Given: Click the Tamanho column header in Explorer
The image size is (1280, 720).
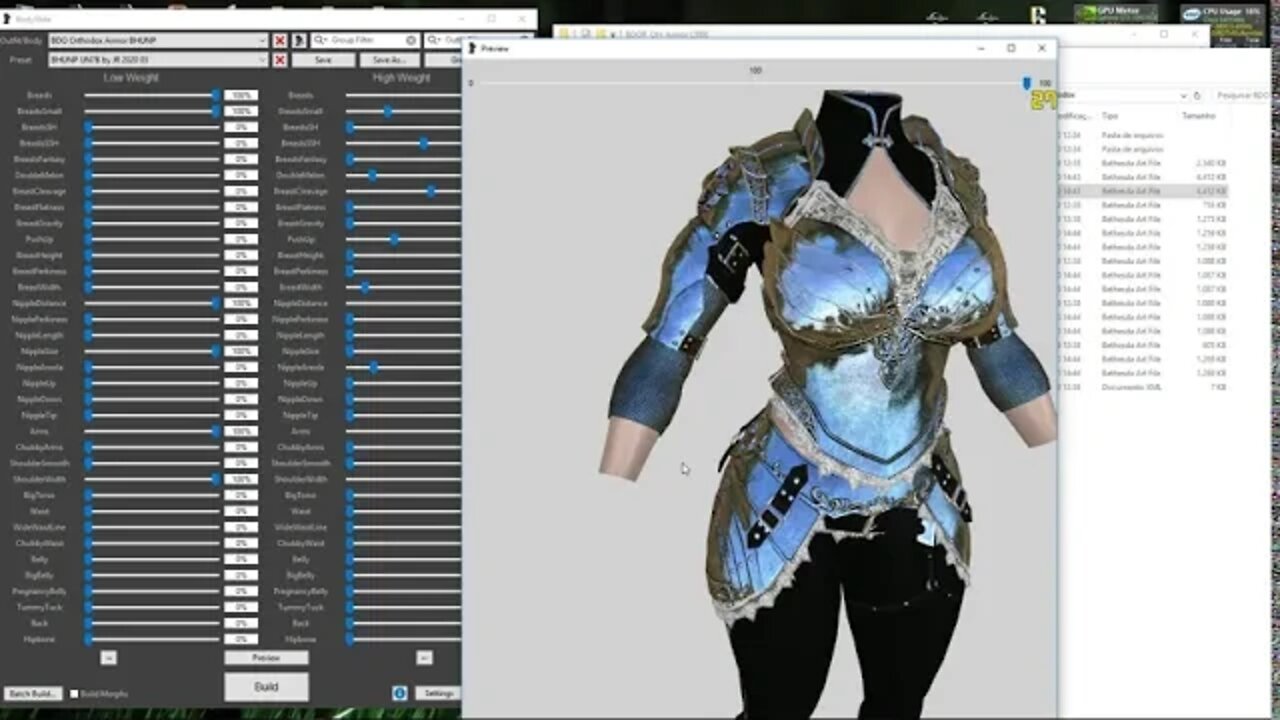Looking at the screenshot, I should 1198,116.
